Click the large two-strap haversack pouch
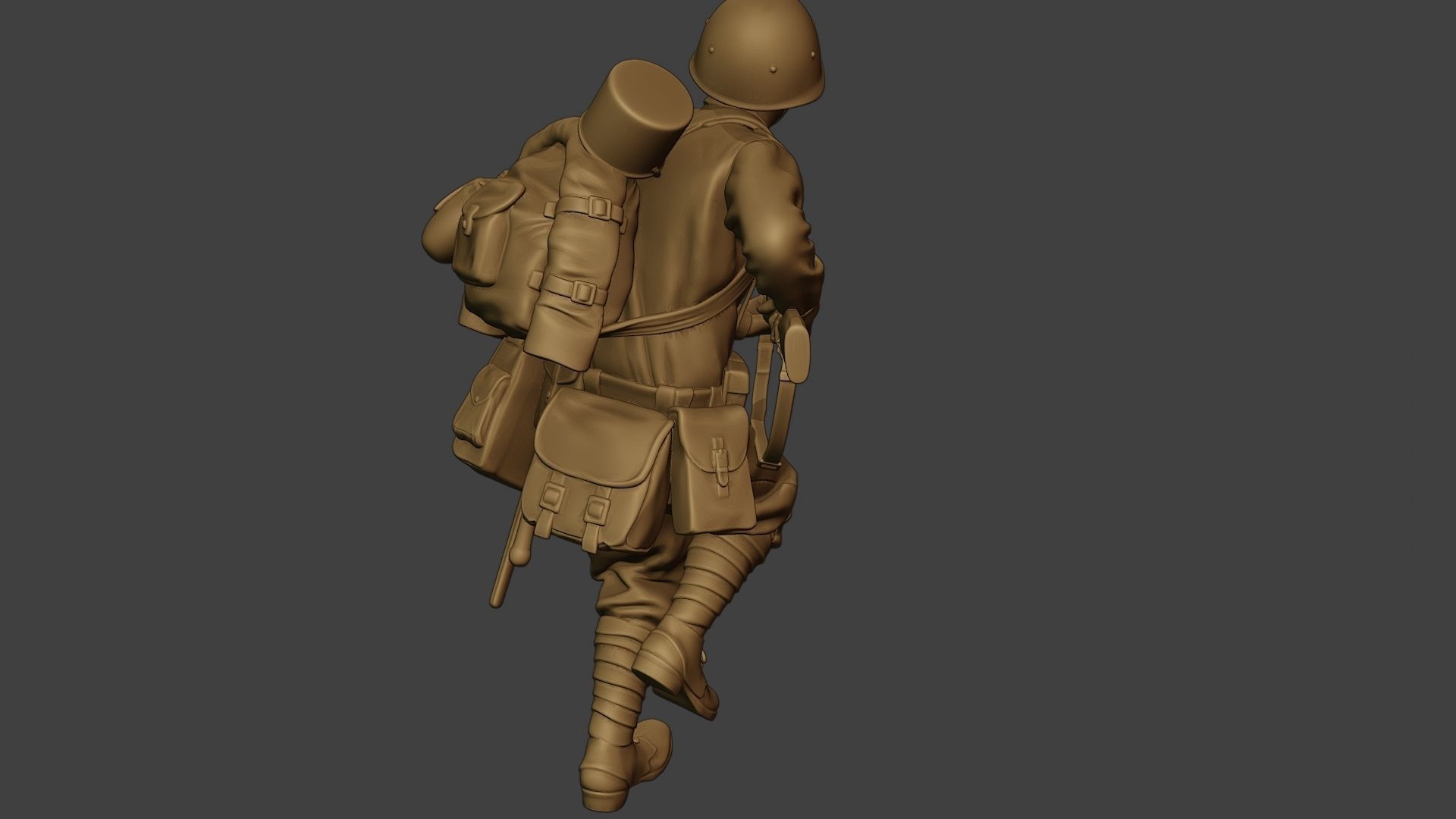The height and width of the screenshot is (819, 1456). [x=597, y=469]
